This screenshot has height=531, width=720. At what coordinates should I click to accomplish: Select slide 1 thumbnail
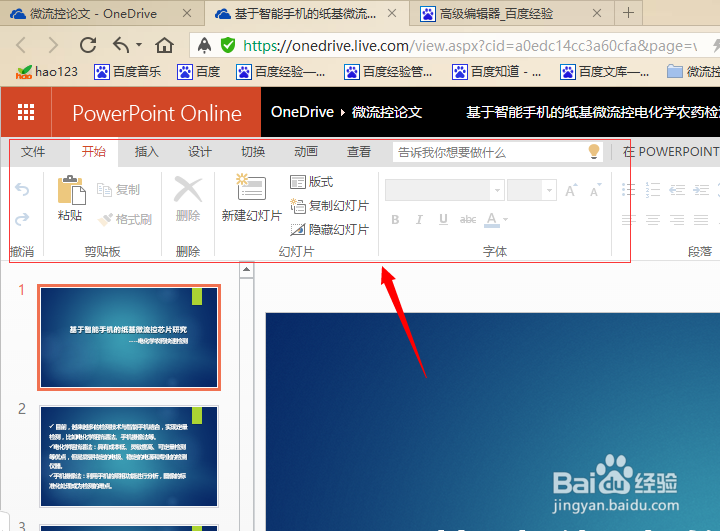[x=129, y=338]
